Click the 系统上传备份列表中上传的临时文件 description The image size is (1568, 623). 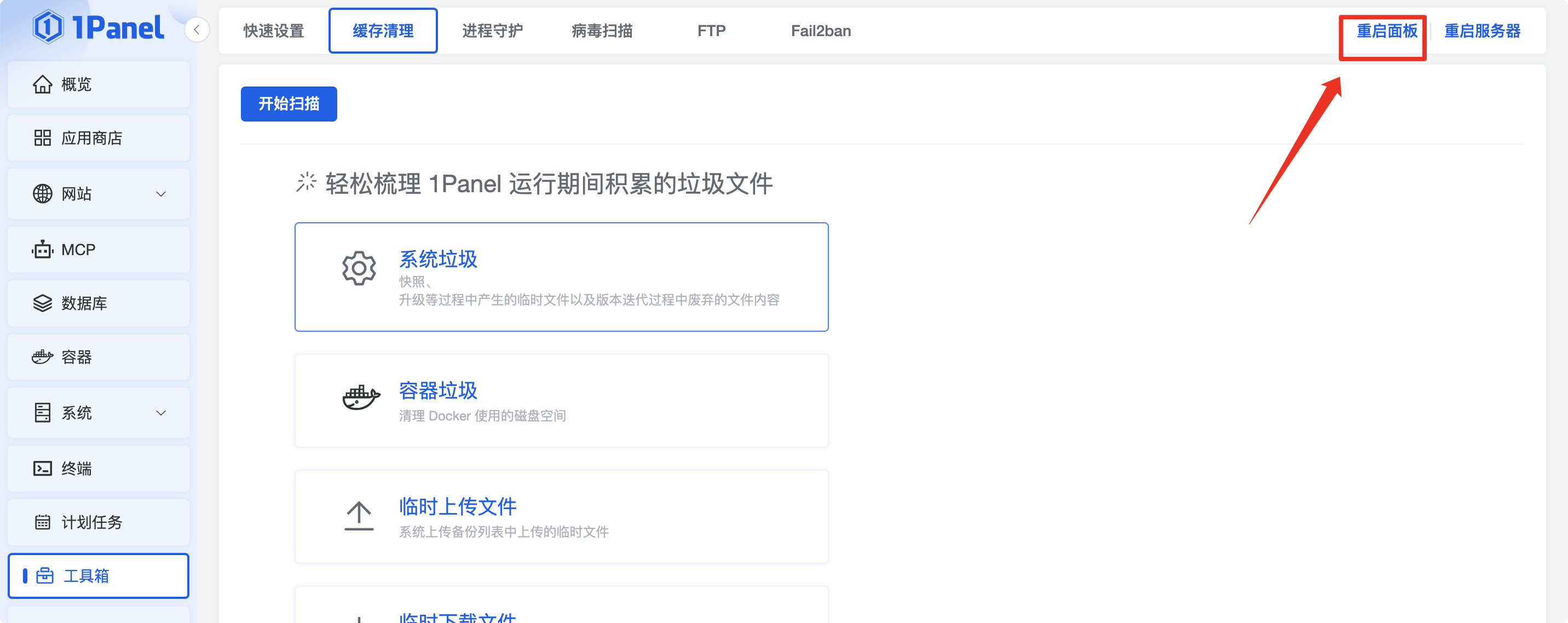503,532
